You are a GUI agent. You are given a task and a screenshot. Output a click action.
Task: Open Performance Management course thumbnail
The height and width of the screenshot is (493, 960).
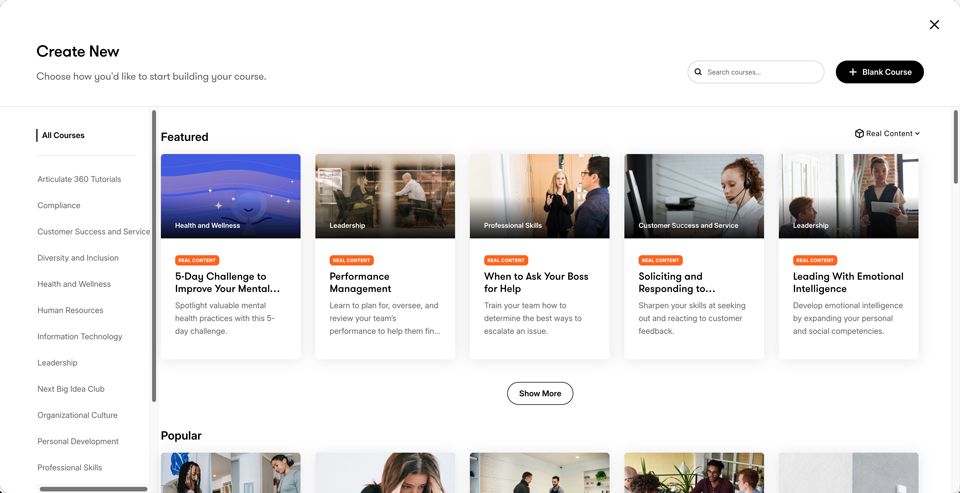385,196
